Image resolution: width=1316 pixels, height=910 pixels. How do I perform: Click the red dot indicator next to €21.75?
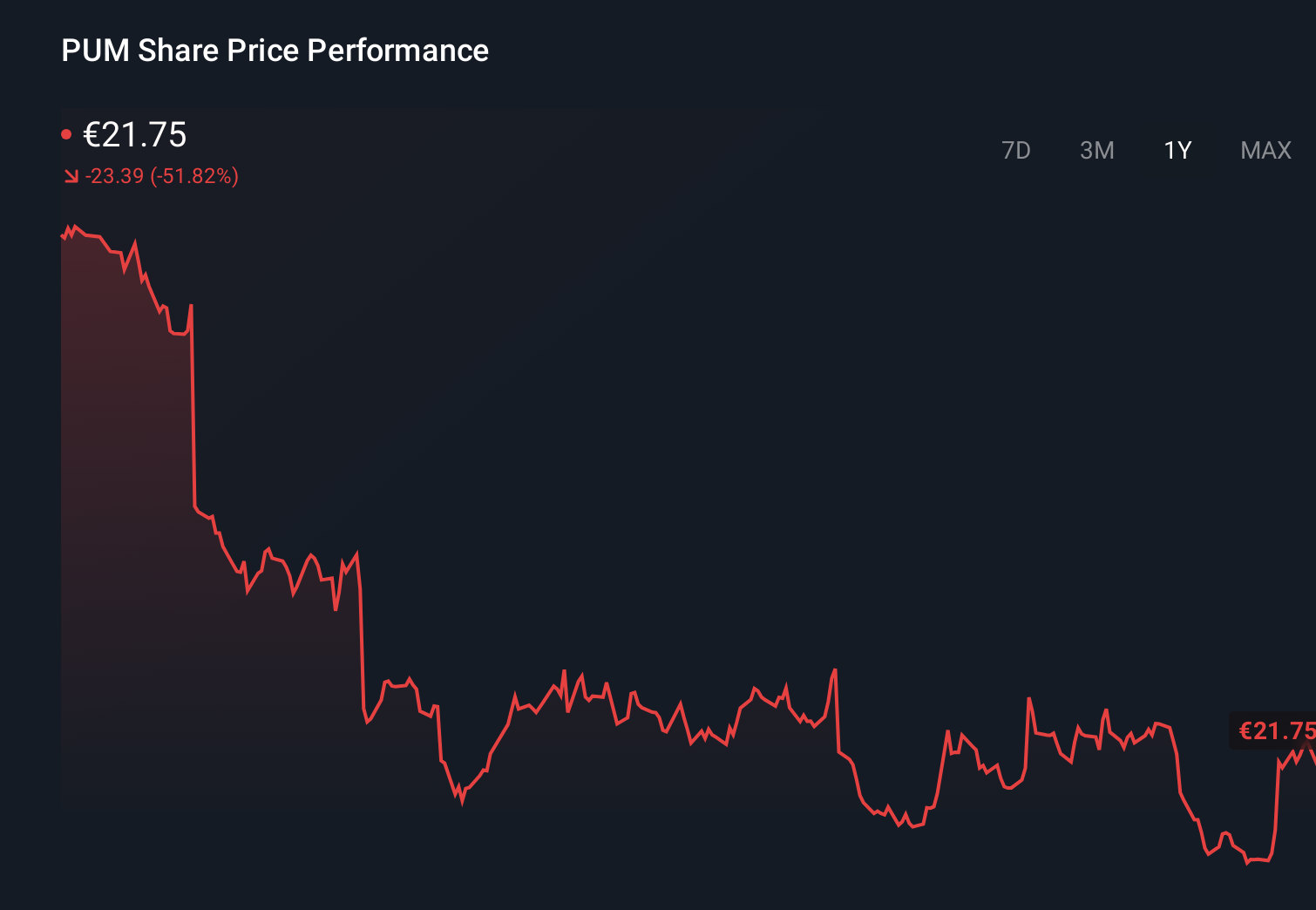(x=67, y=133)
